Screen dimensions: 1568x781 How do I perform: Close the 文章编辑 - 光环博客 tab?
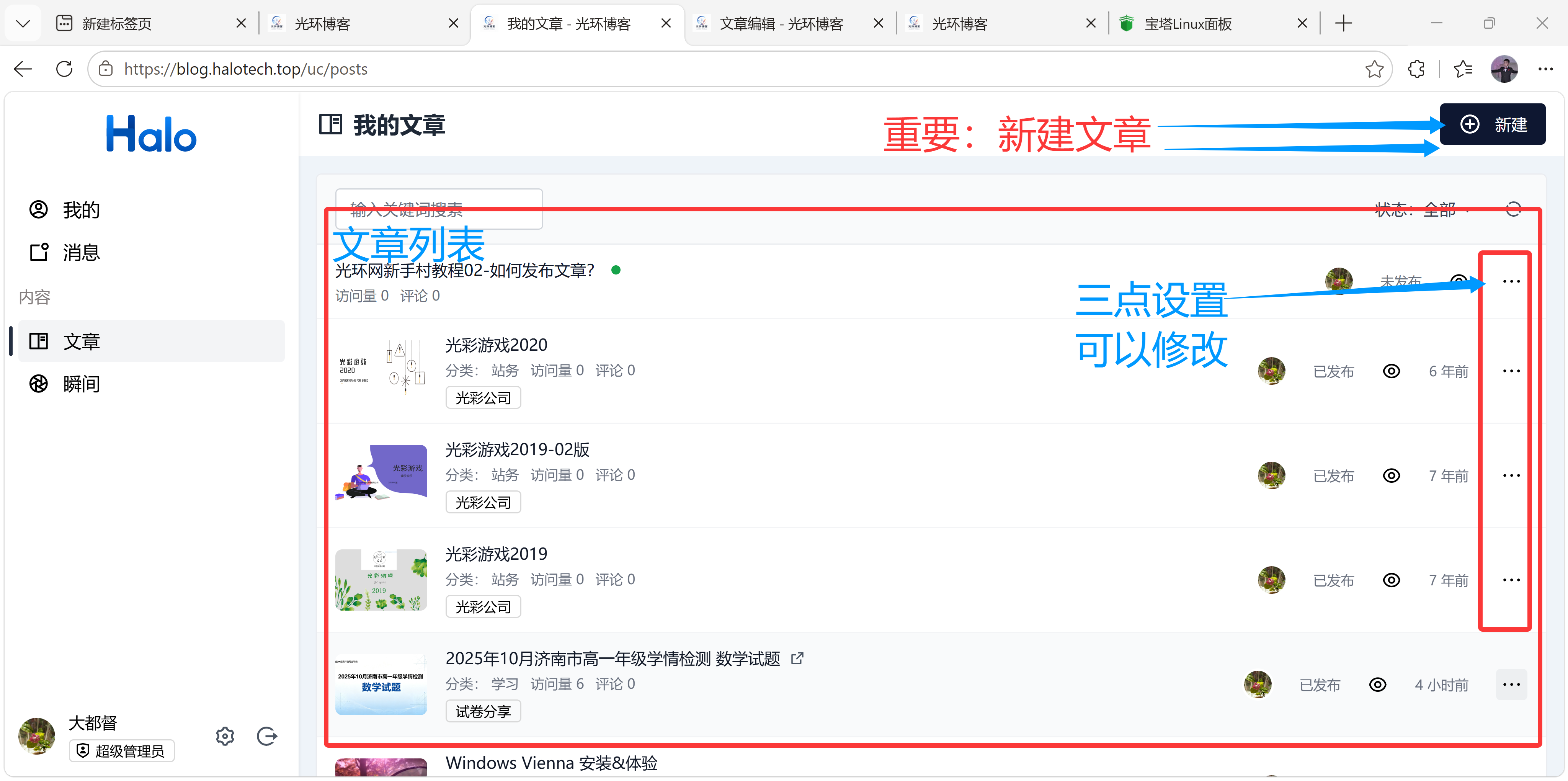click(878, 23)
